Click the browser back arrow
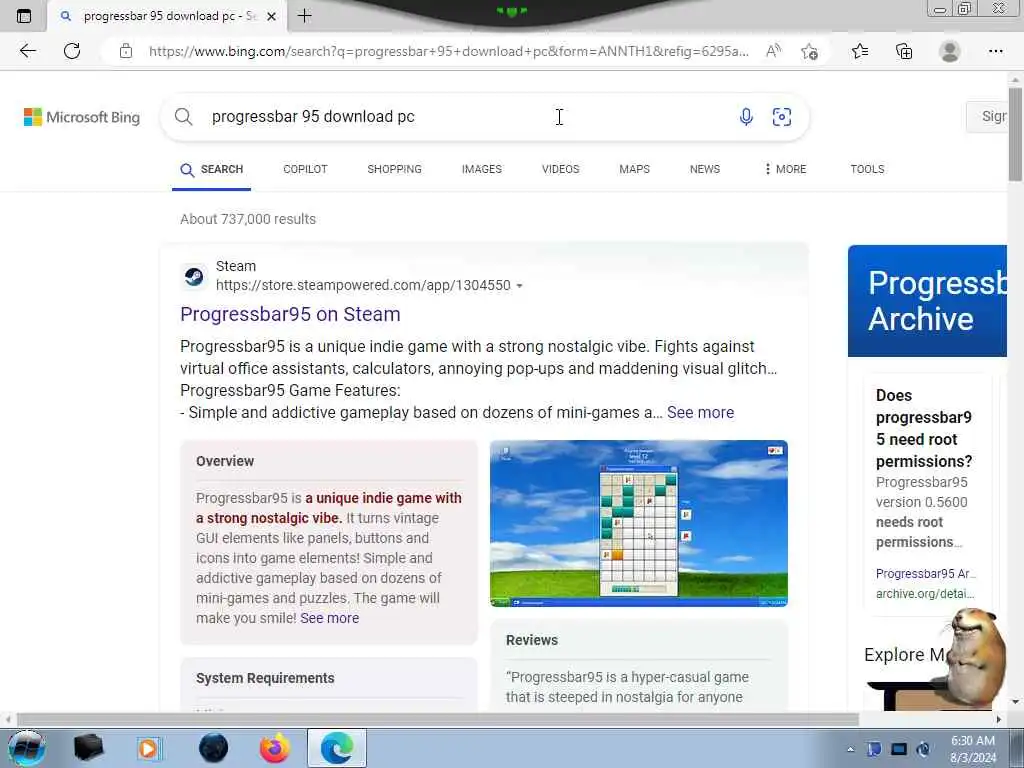The height and width of the screenshot is (768, 1024). point(27,51)
